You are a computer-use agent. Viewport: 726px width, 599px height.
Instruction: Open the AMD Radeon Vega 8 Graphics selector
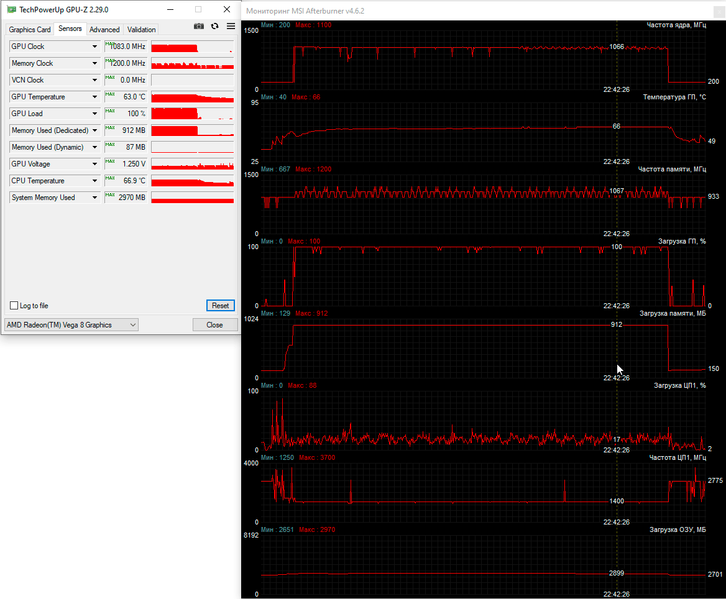pyautogui.click(x=71, y=325)
